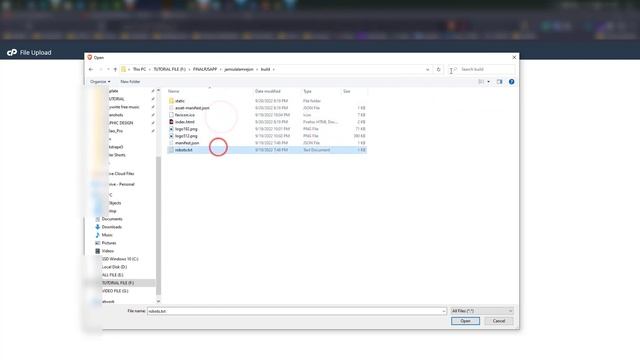Viewport: 640px width, 360px height.
Task: Open ALL FILE (E:) drive
Action: (x=112, y=275)
